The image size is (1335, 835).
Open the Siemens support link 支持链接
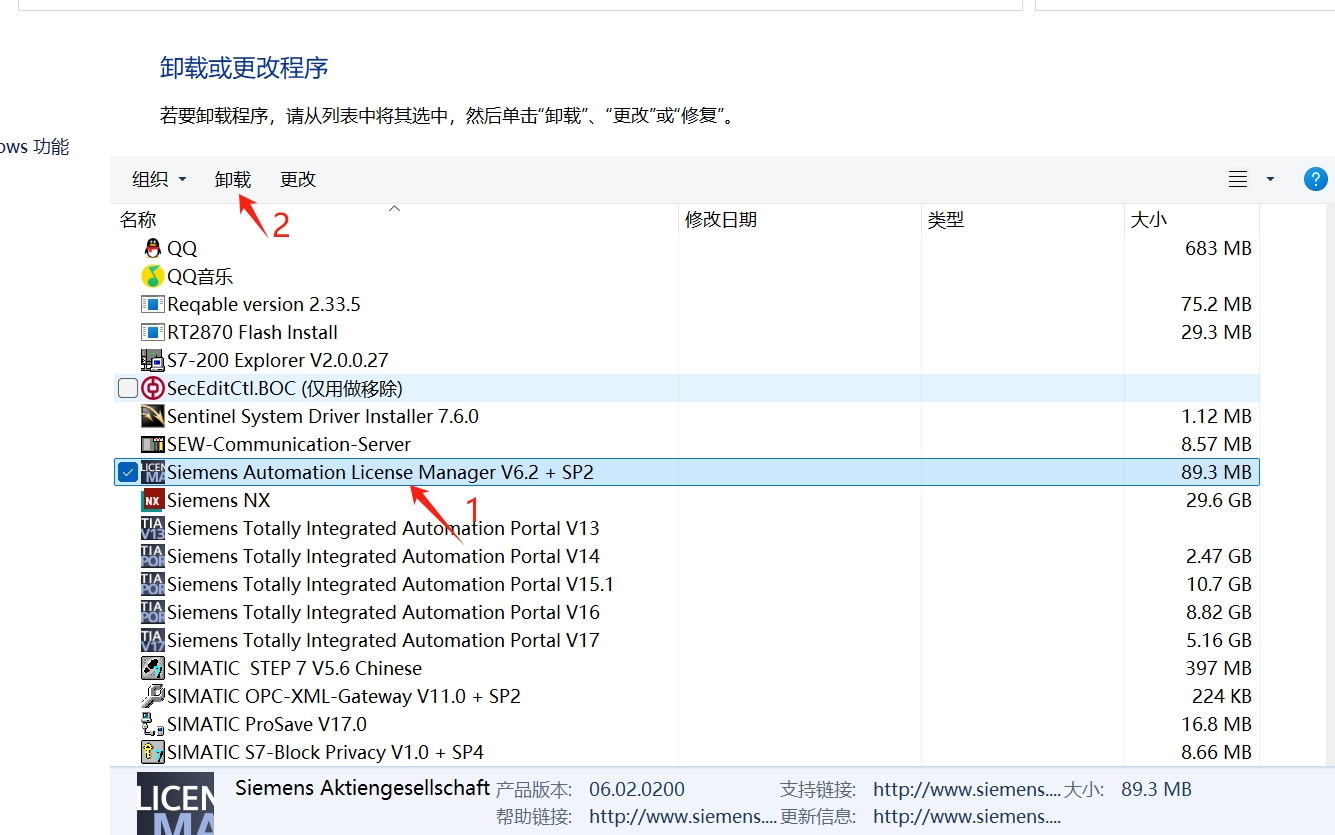click(x=966, y=789)
